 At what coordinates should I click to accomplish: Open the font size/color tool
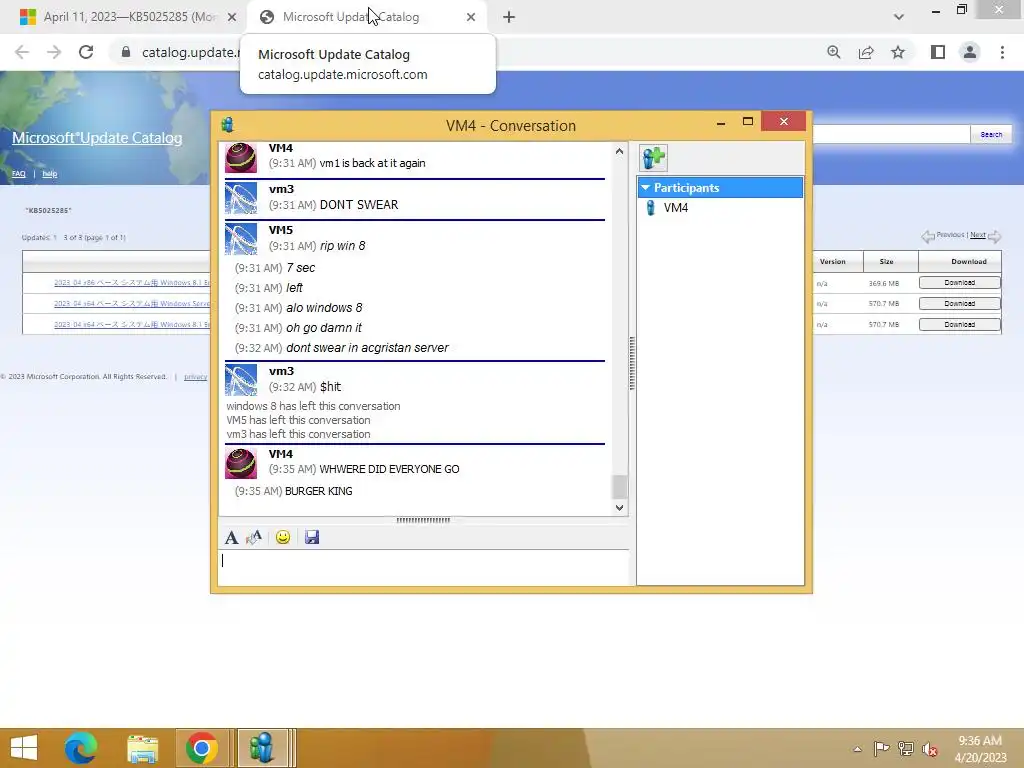pos(254,537)
